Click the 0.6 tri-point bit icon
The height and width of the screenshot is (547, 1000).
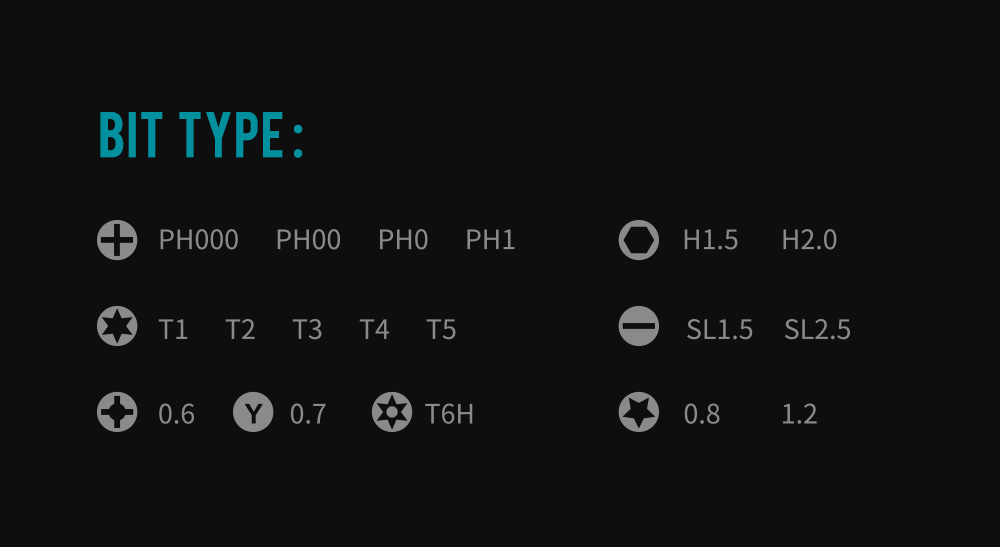117,413
